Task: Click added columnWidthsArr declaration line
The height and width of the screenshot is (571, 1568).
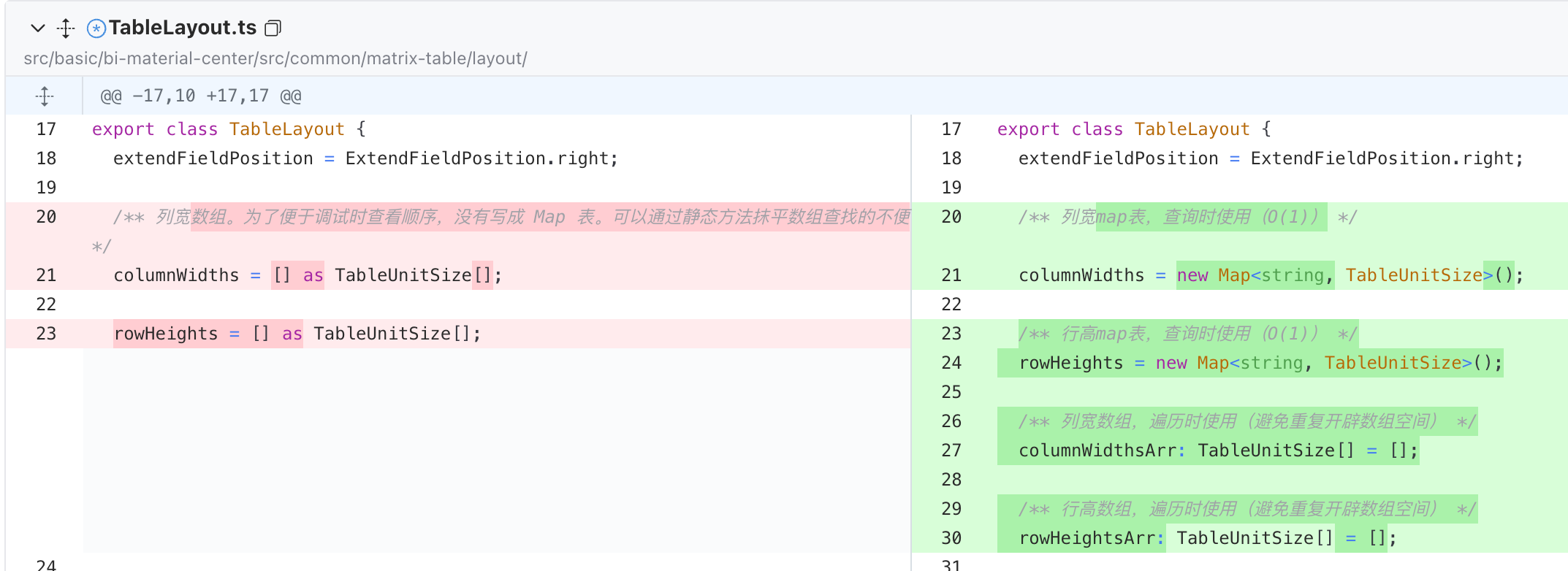Action: 1218,451
